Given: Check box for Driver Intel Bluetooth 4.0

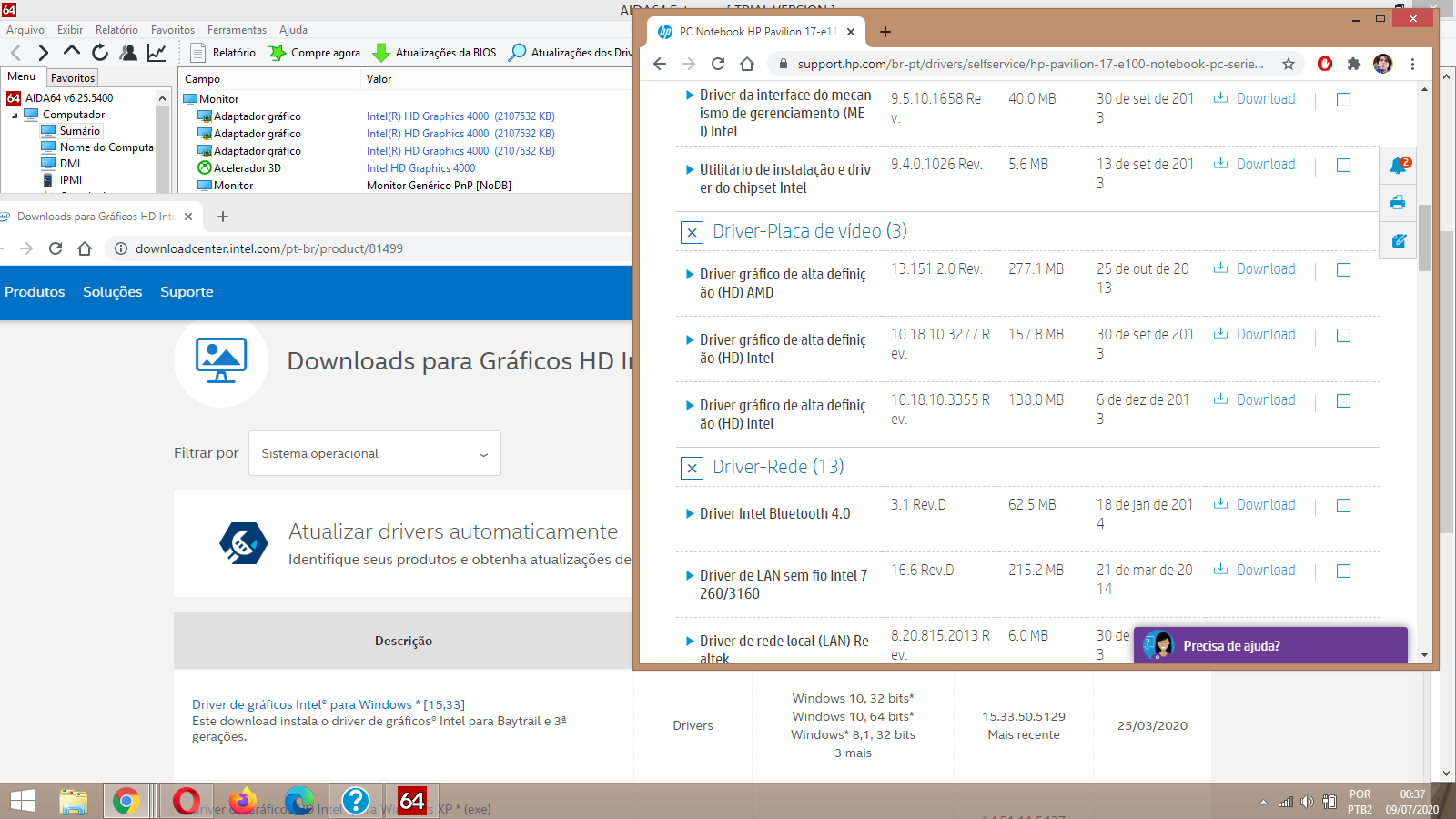Looking at the screenshot, I should tap(1343, 506).
